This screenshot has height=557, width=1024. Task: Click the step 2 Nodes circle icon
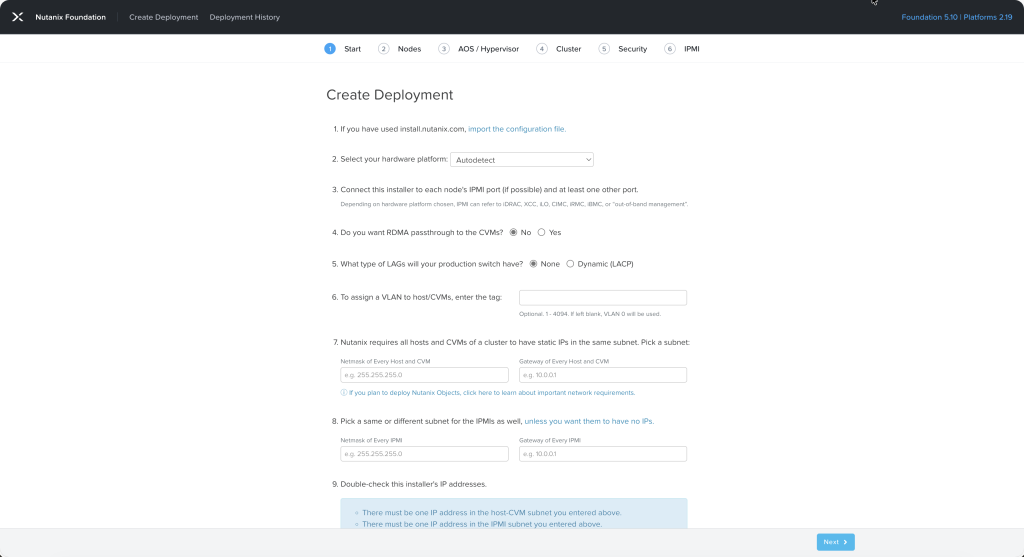tap(383, 49)
